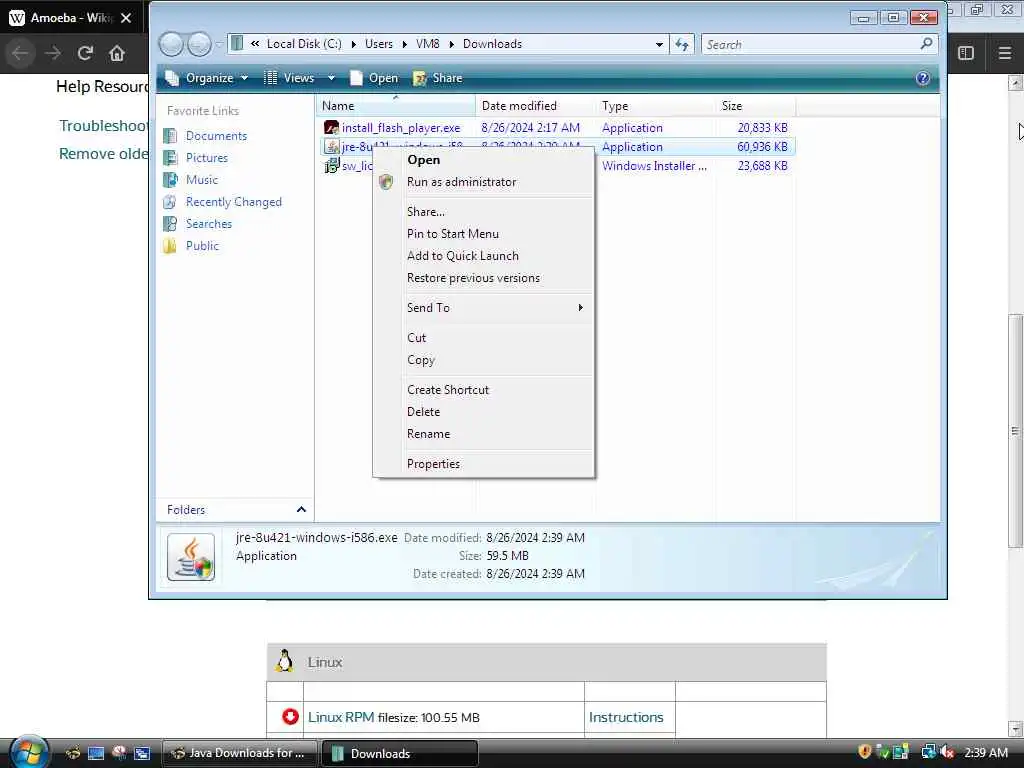Screen dimensions: 1024x768
Task: Choose Cut in the context menu
Action: [484, 338]
